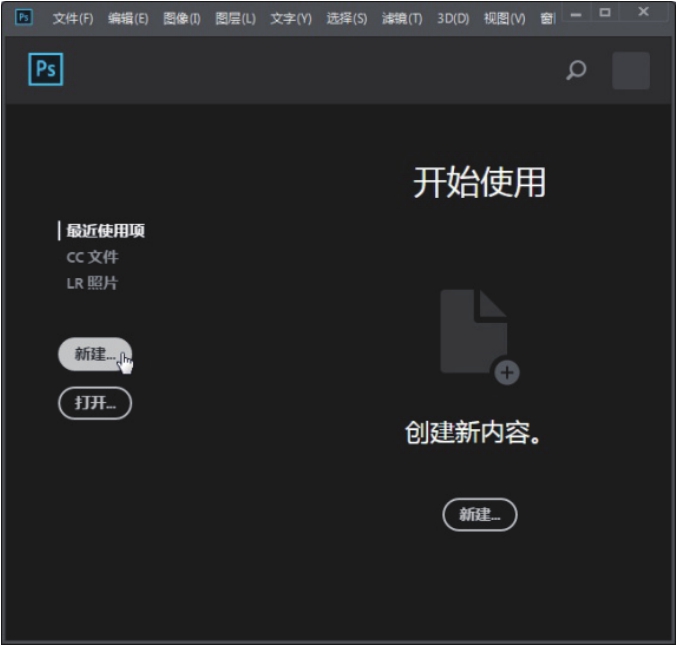
Task: Open the 图层(L) menu
Action: [x=235, y=18]
